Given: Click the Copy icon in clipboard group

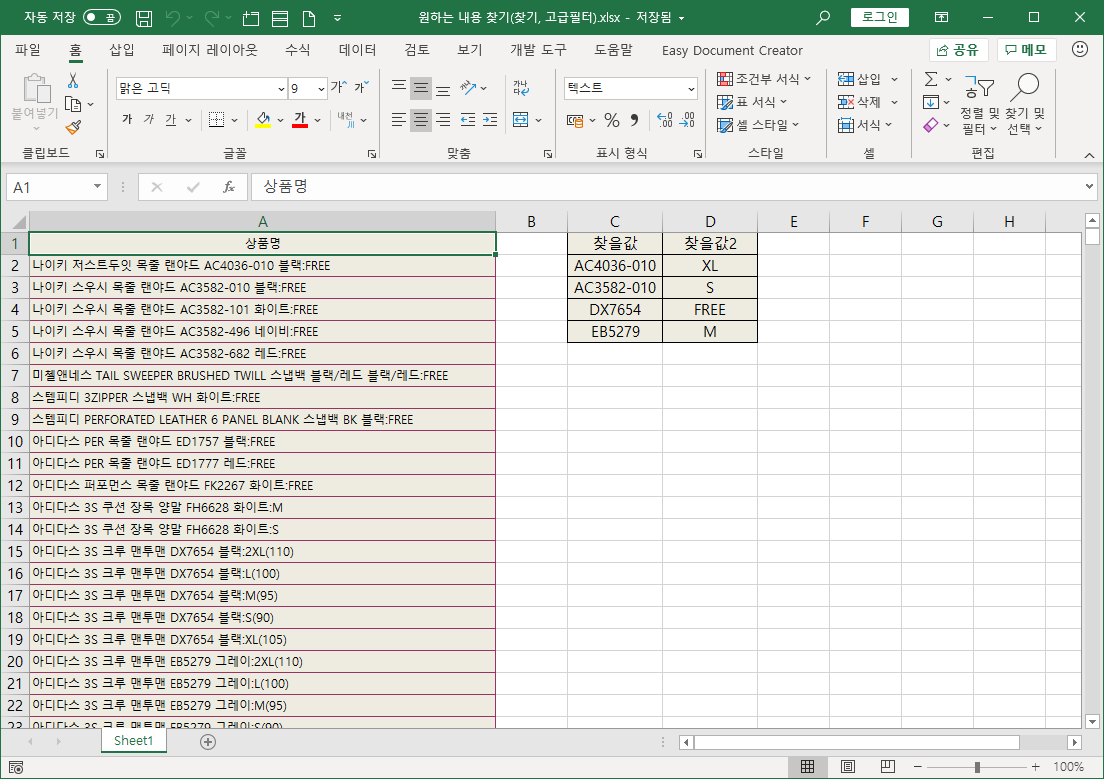Looking at the screenshot, I should pyautogui.click(x=73, y=104).
